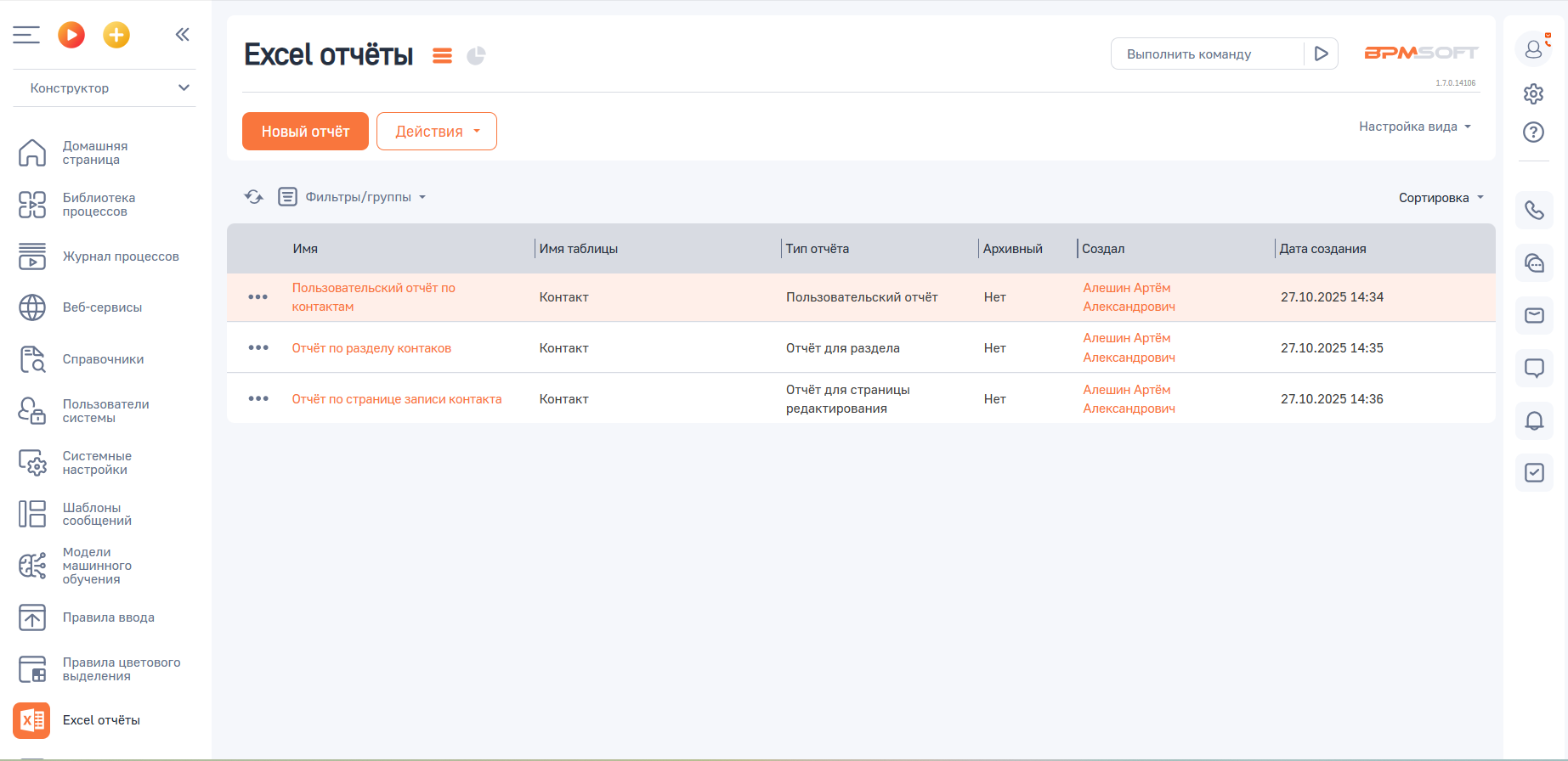Open system settings gear icon
This screenshot has width=1568, height=761.
pos(1533,93)
